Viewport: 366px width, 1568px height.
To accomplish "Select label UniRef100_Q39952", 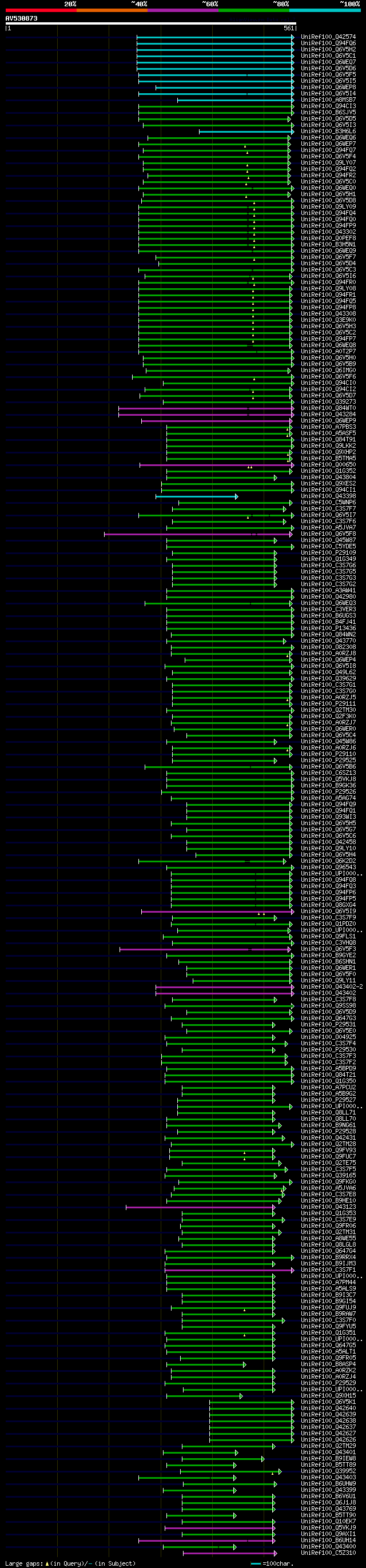I will click(328, 1472).
